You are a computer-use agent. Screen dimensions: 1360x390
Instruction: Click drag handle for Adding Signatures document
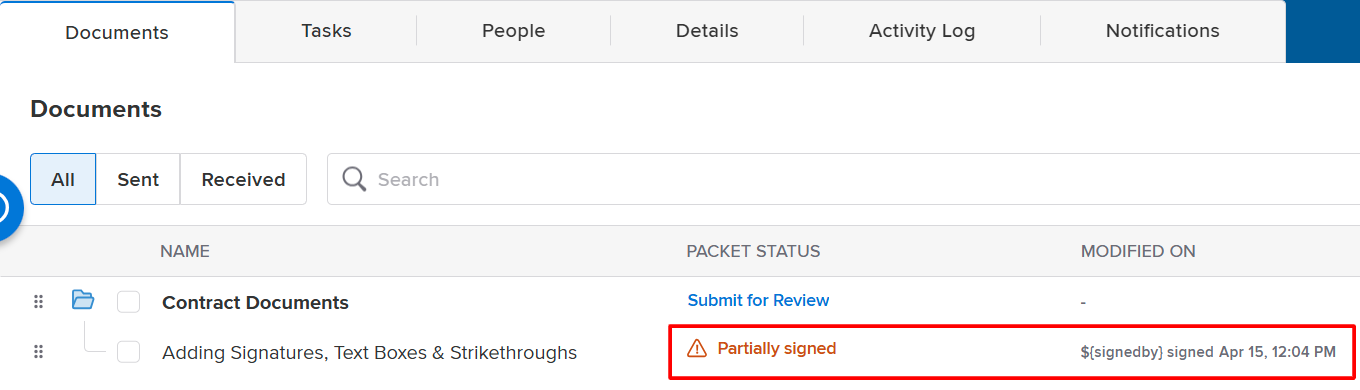[x=39, y=352]
